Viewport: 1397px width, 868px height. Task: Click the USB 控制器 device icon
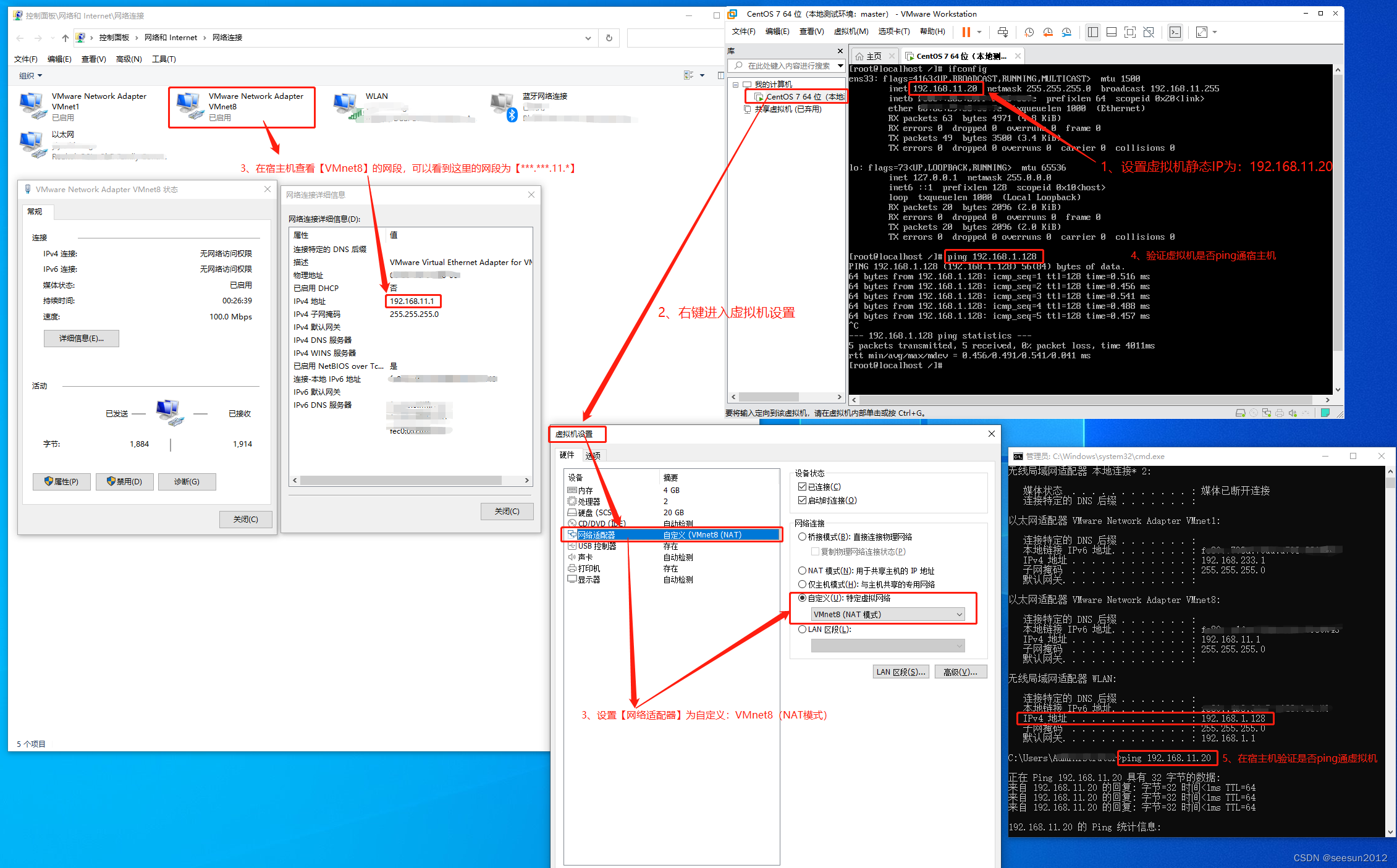pos(572,546)
